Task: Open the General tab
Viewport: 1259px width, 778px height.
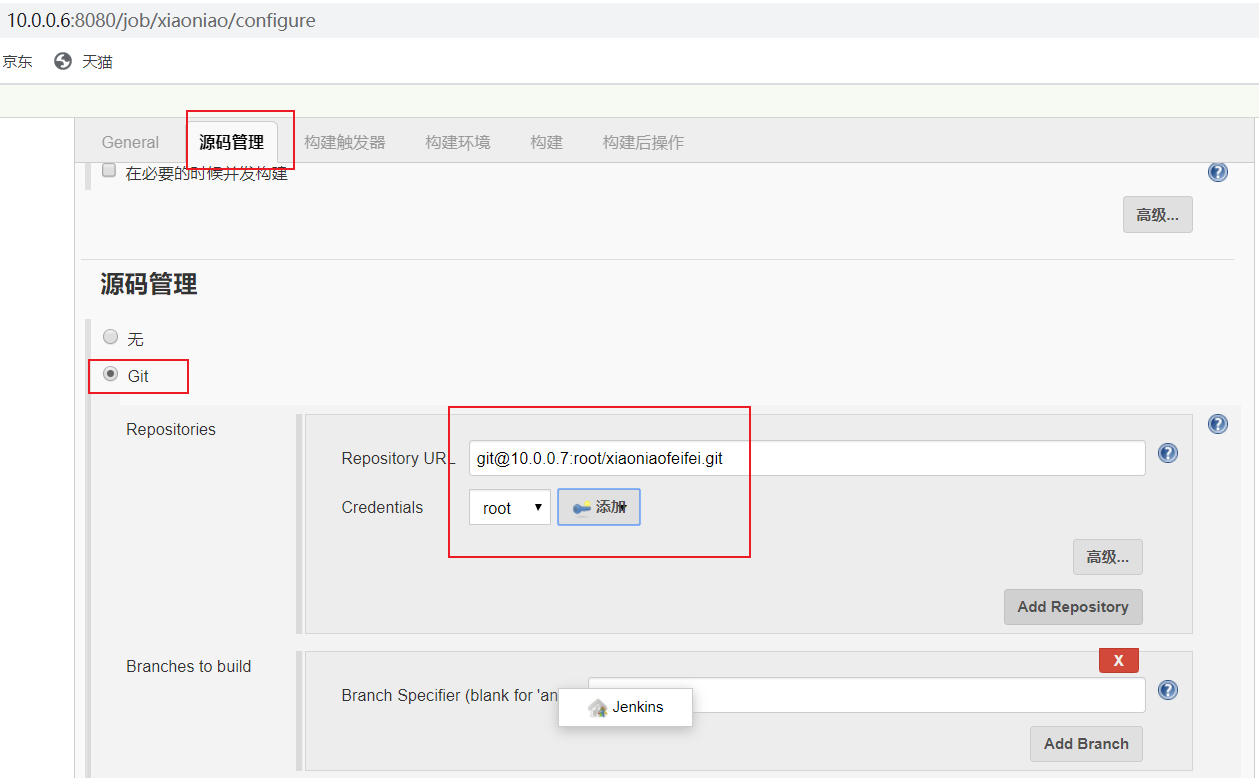Action: coord(130,142)
